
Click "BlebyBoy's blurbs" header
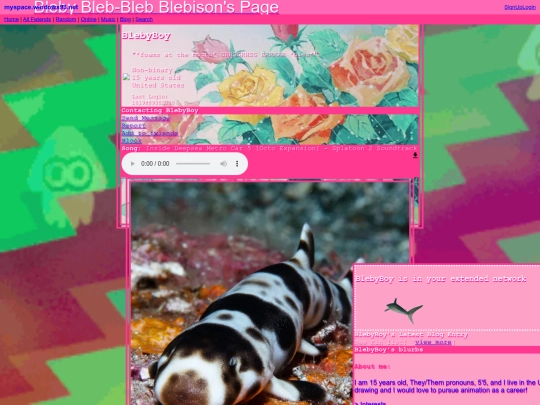click(x=389, y=350)
